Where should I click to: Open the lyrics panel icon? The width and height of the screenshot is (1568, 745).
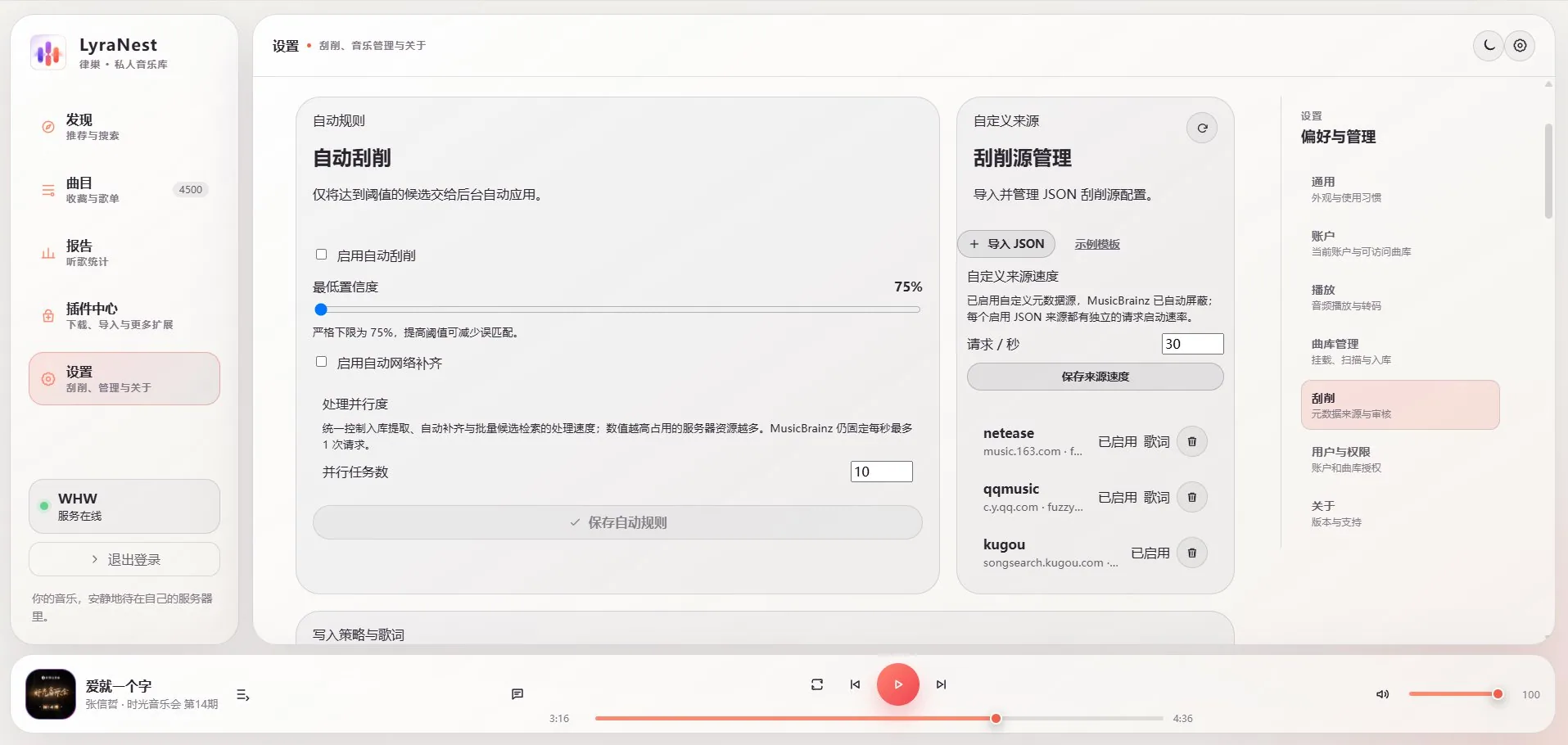[x=517, y=694]
